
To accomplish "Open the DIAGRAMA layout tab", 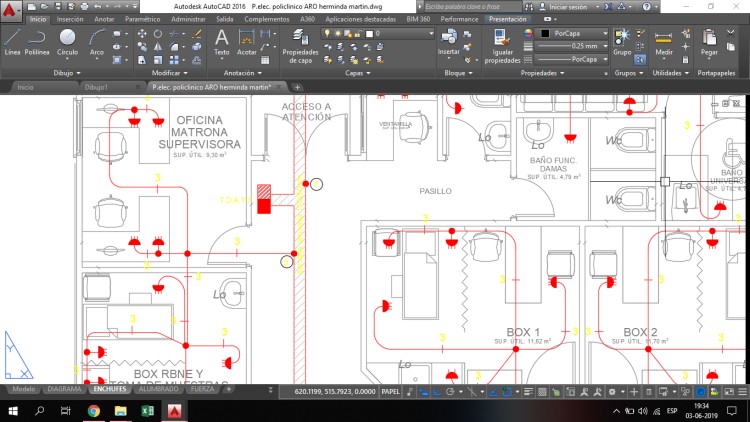I will (x=64, y=389).
